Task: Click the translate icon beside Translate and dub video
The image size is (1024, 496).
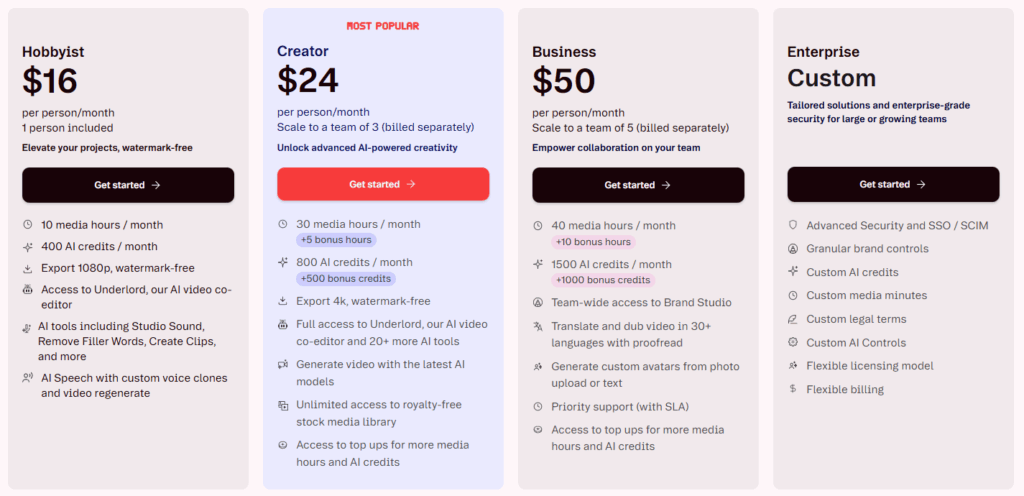Action: 538,327
